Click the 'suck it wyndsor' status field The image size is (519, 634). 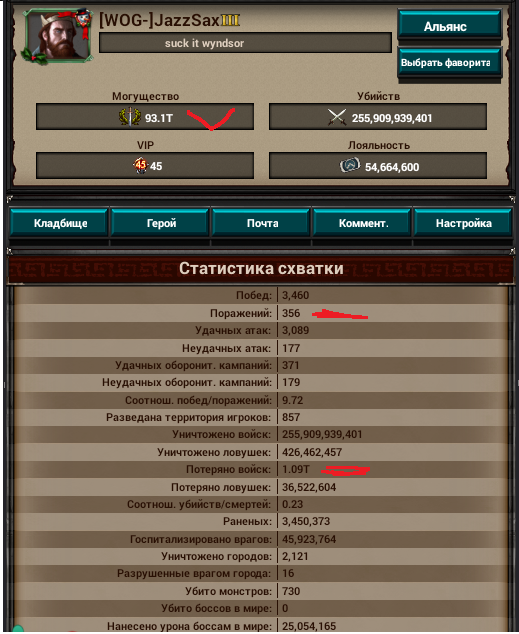(245, 43)
